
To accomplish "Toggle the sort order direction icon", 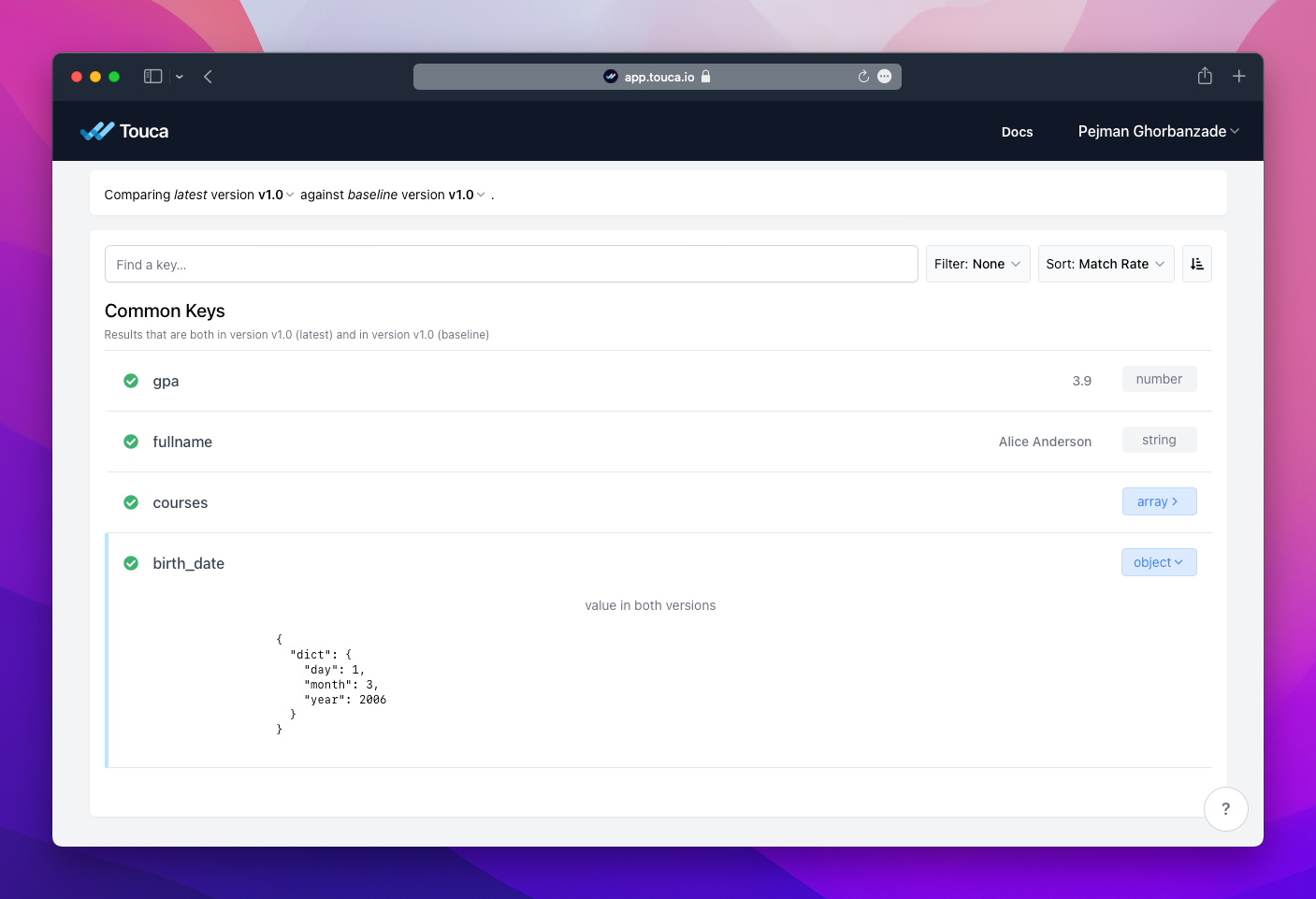I will [x=1196, y=264].
